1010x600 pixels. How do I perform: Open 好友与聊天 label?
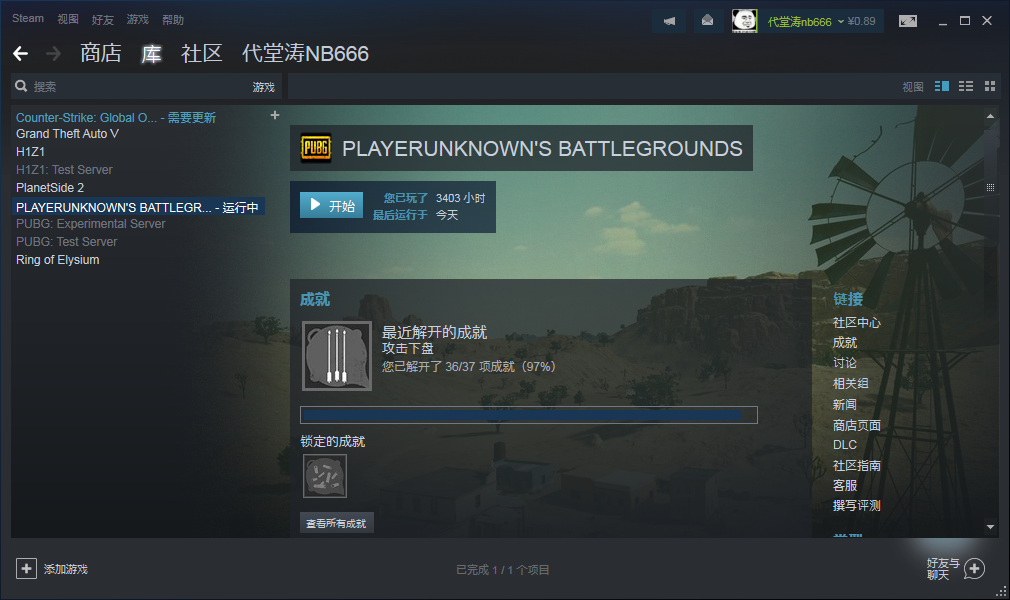[943, 569]
